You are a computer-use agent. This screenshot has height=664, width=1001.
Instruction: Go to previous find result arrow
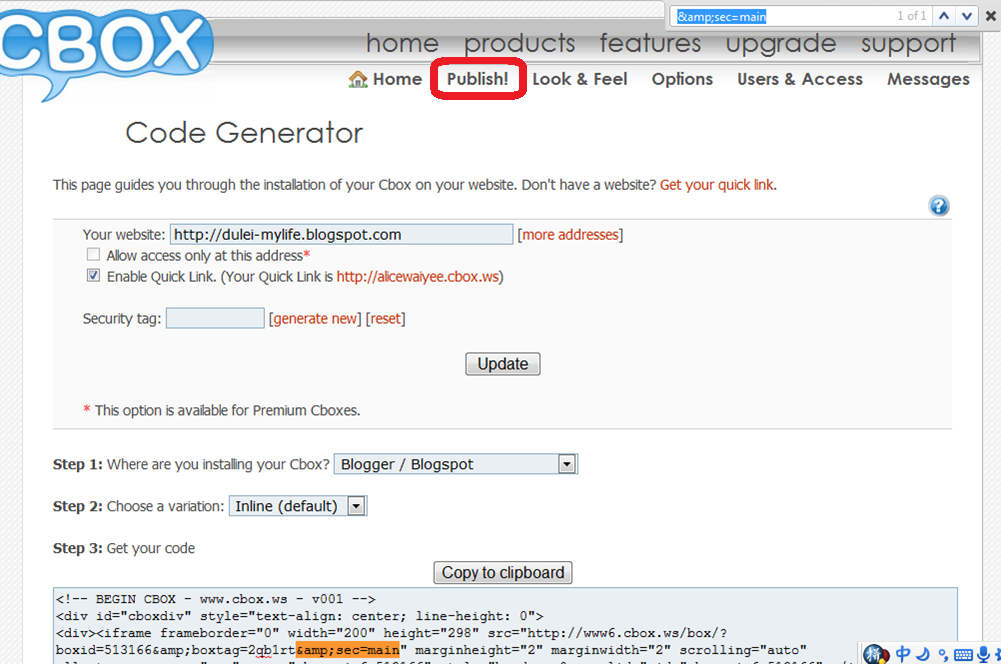(944, 17)
